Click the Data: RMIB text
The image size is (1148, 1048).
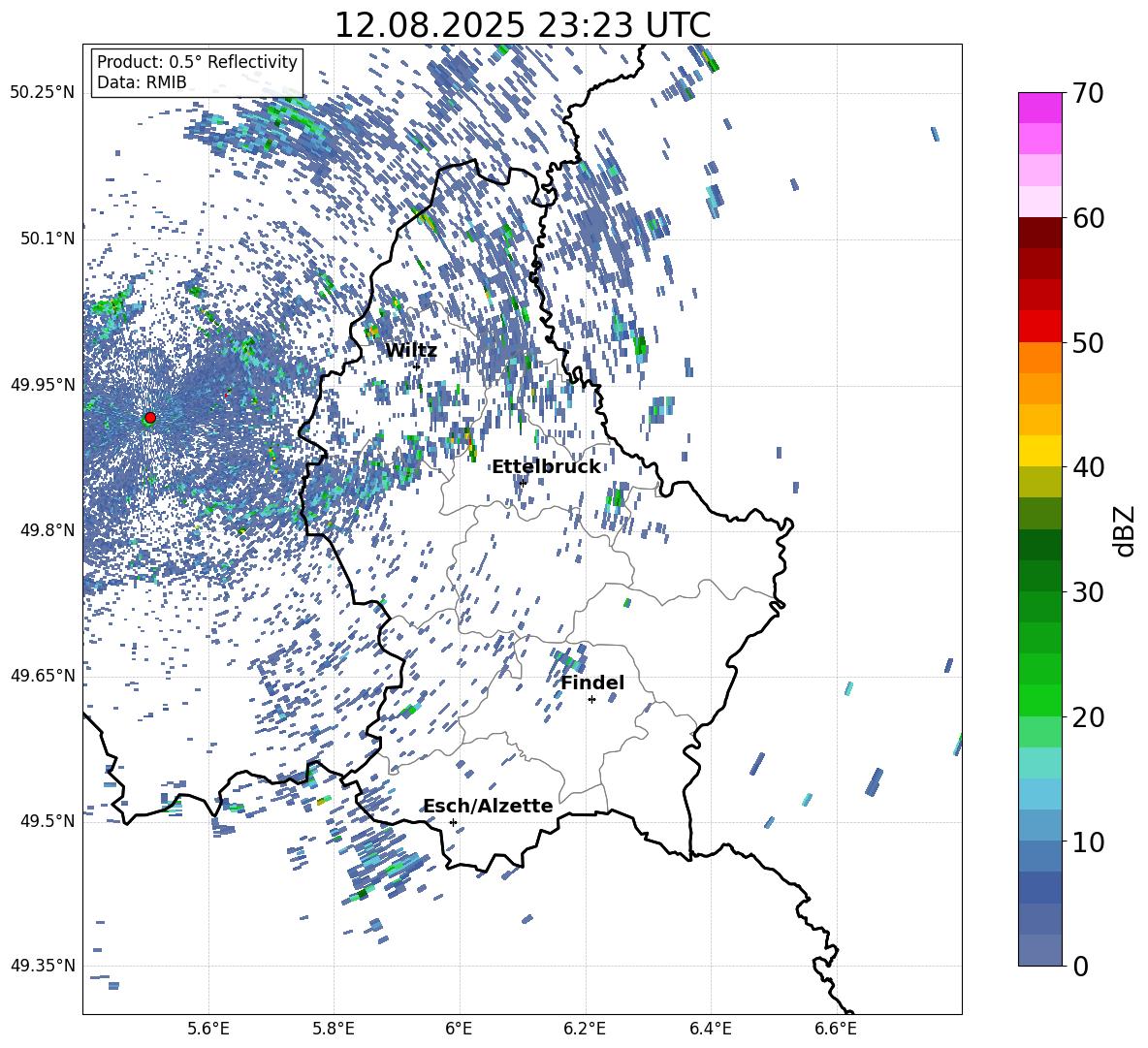pyautogui.click(x=142, y=82)
